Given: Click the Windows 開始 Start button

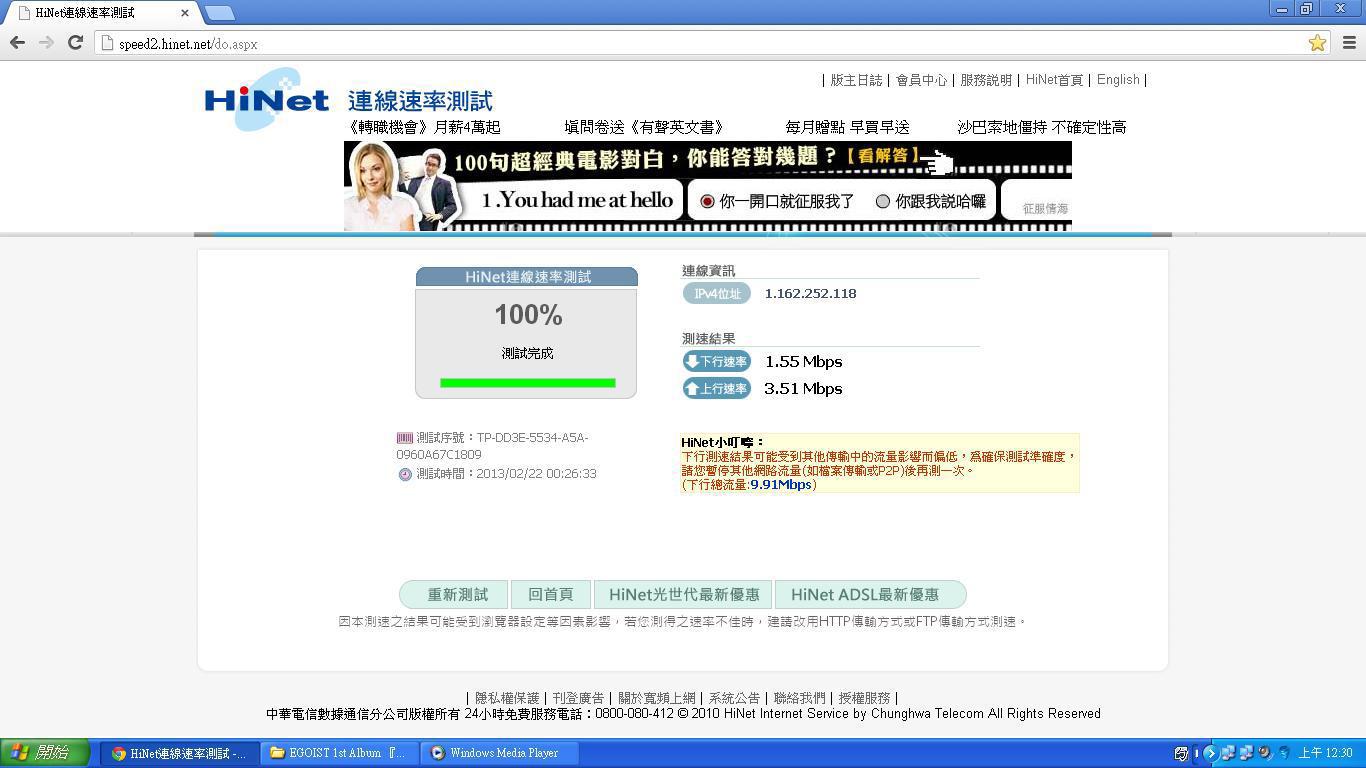Looking at the screenshot, I should coord(45,753).
